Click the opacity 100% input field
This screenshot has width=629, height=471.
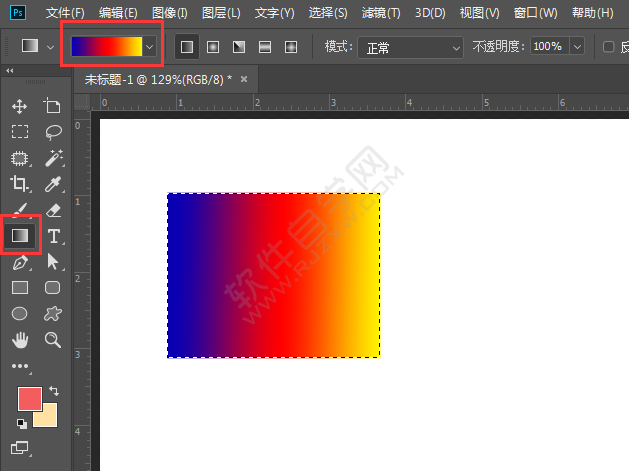(549, 47)
